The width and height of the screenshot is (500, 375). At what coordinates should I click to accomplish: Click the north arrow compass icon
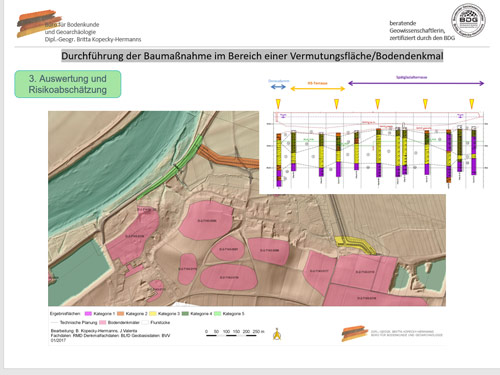pos(277,334)
